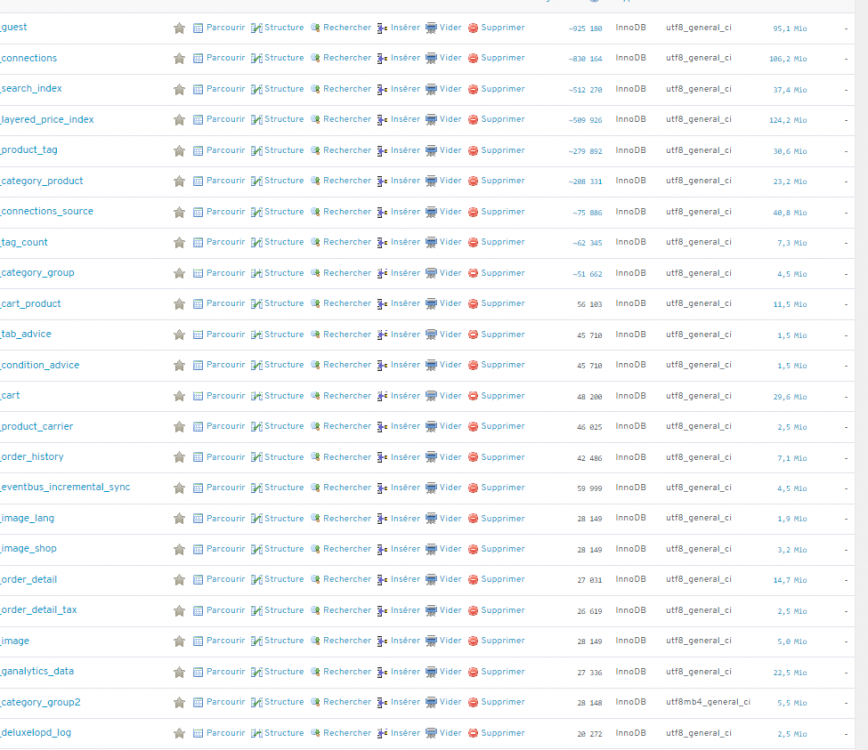Open the guest table link
Viewport: 868px width, 750px height.
pyautogui.click(x=14, y=27)
